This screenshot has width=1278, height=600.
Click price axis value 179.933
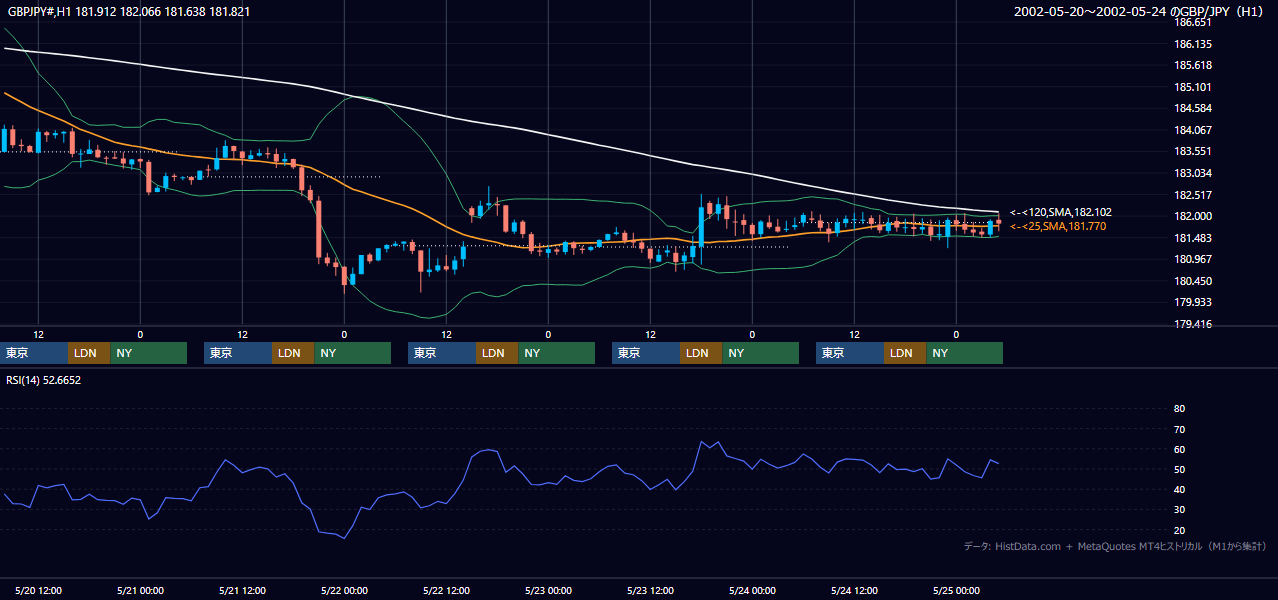pos(1192,303)
